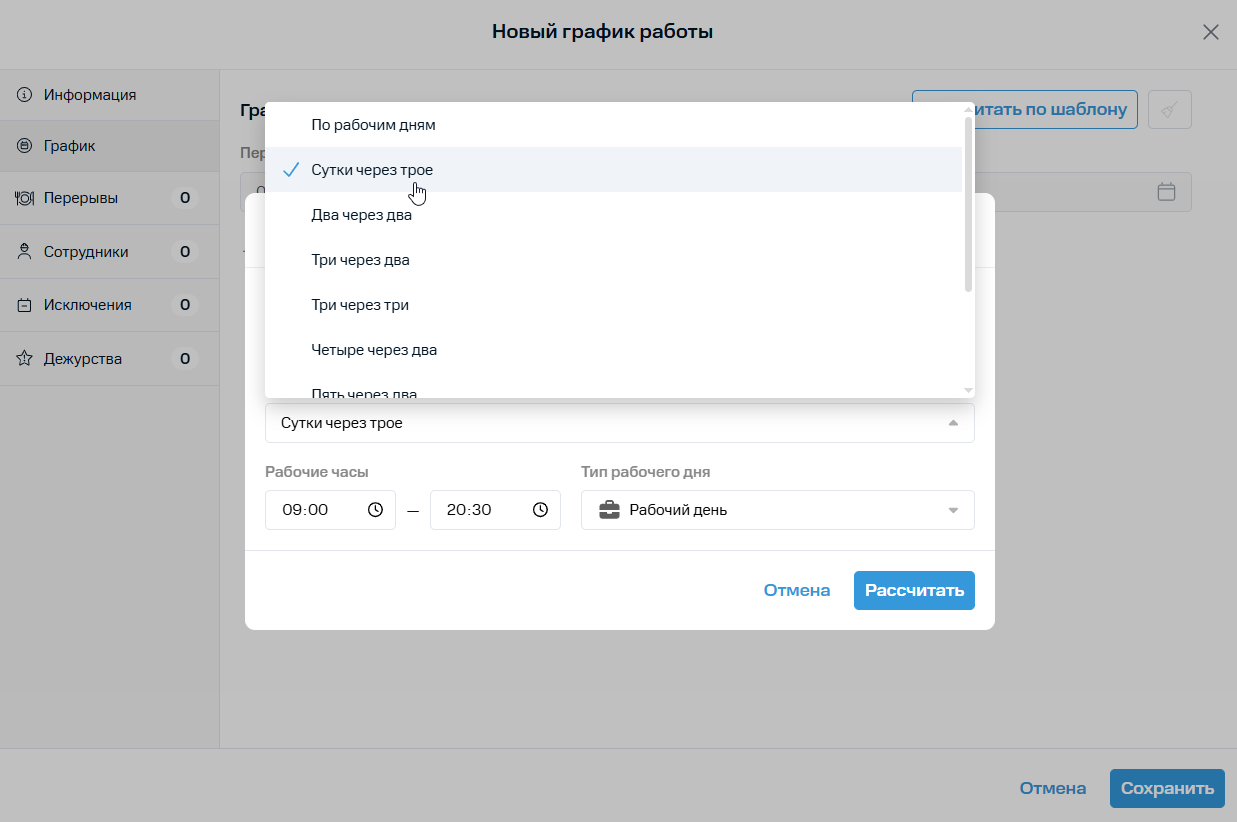
Task: Click the dropdown list scrollbar thumb
Action: (968, 204)
